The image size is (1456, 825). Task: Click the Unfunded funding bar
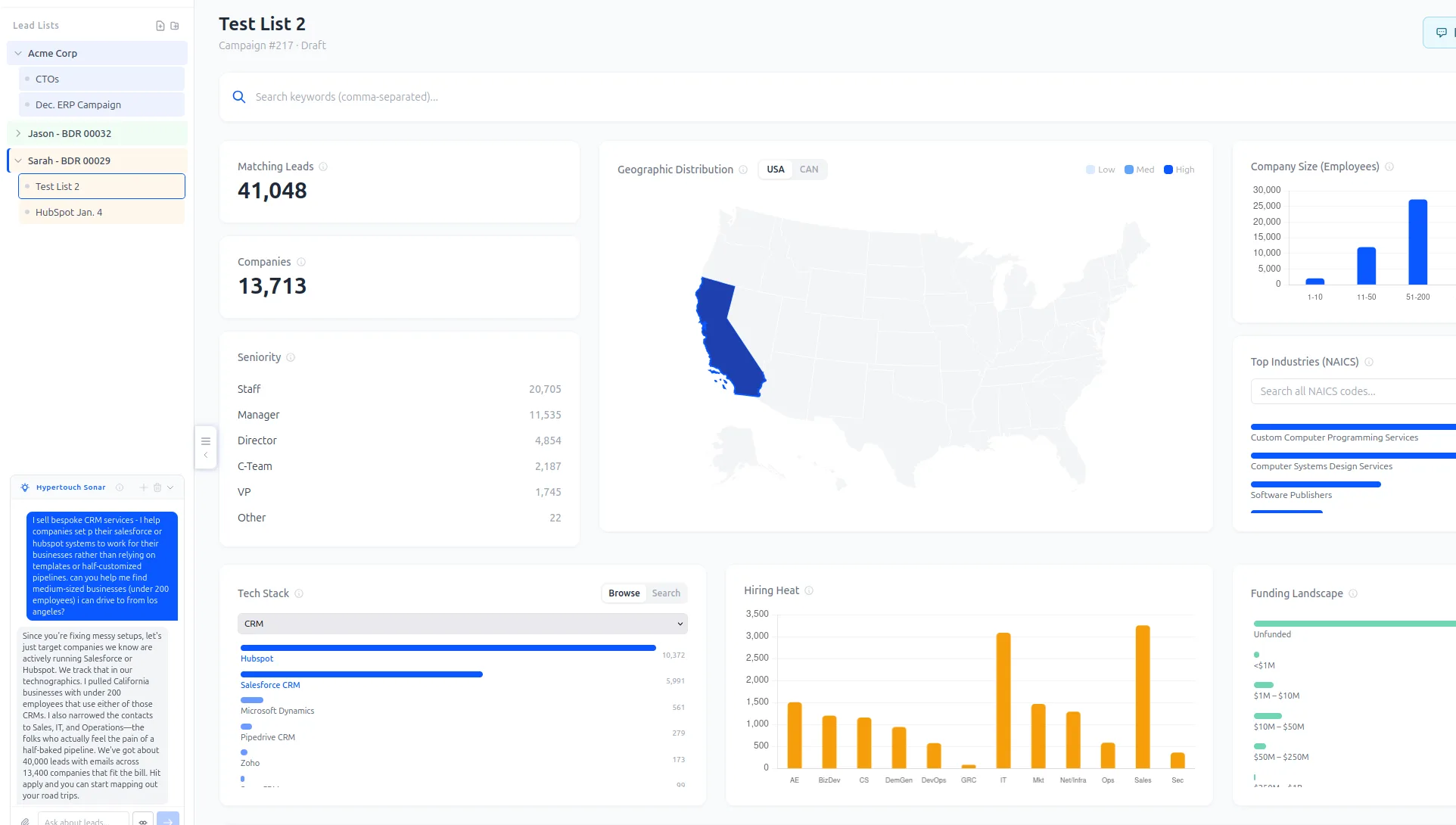pyautogui.click(x=1355, y=624)
